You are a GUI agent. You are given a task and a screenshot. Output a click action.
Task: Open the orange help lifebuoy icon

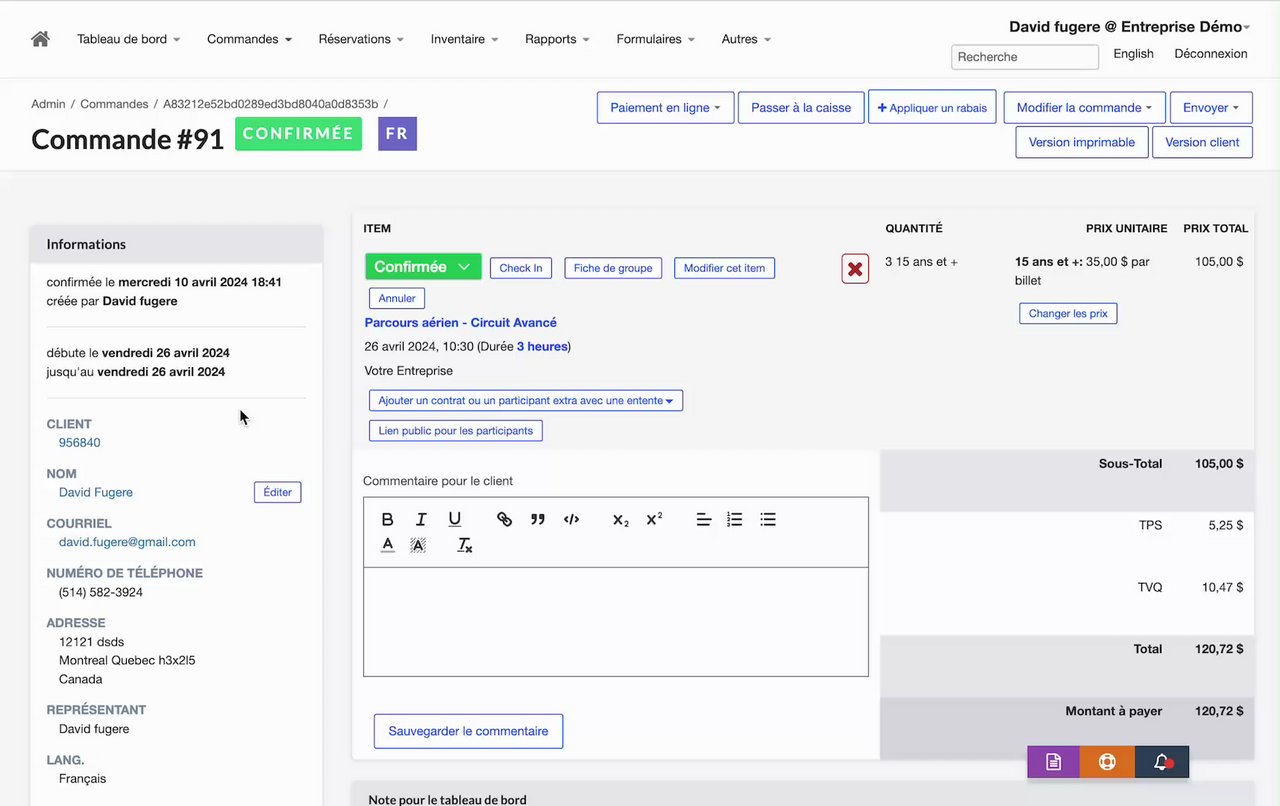tap(1107, 762)
